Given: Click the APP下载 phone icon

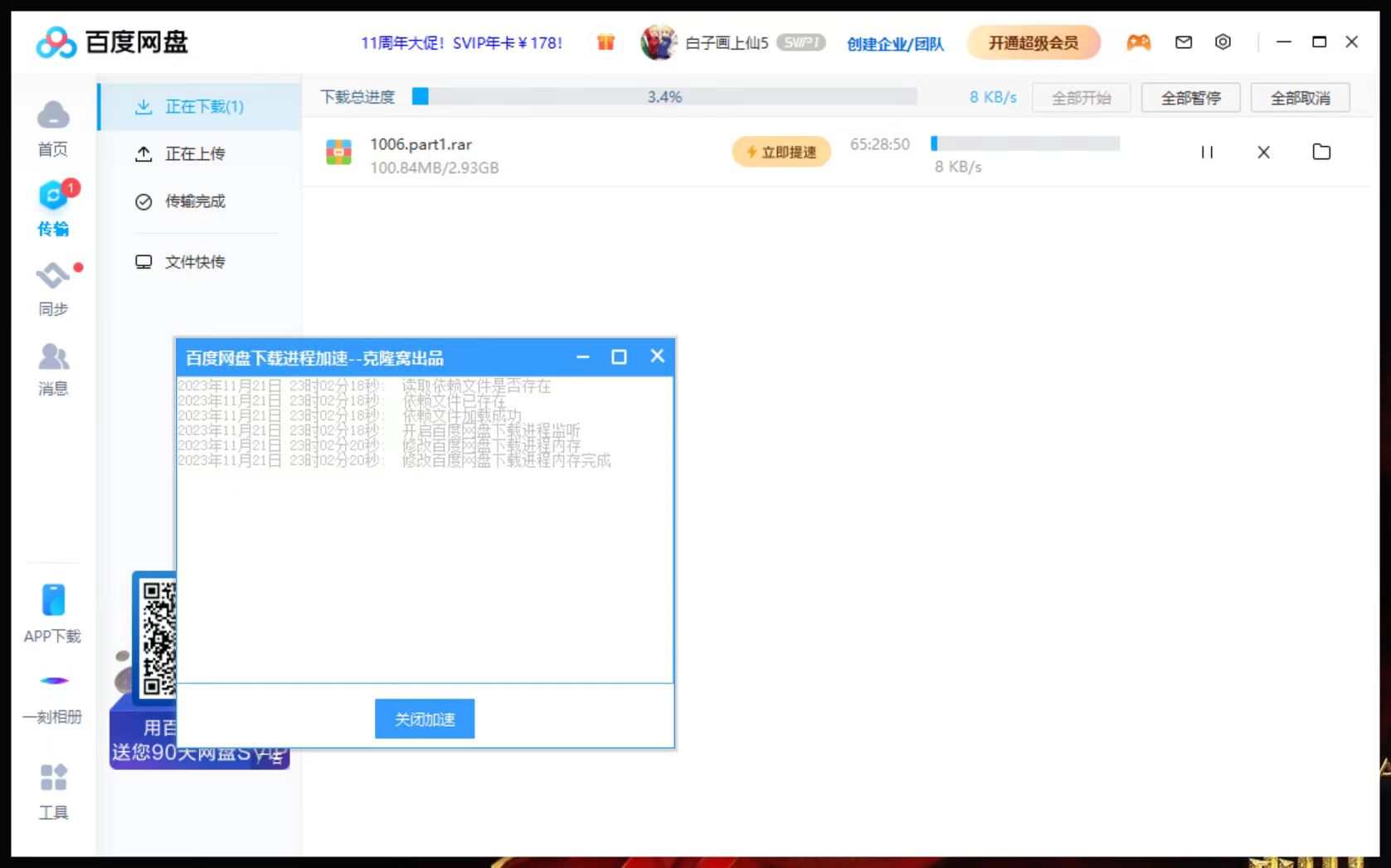Looking at the screenshot, I should click(53, 600).
